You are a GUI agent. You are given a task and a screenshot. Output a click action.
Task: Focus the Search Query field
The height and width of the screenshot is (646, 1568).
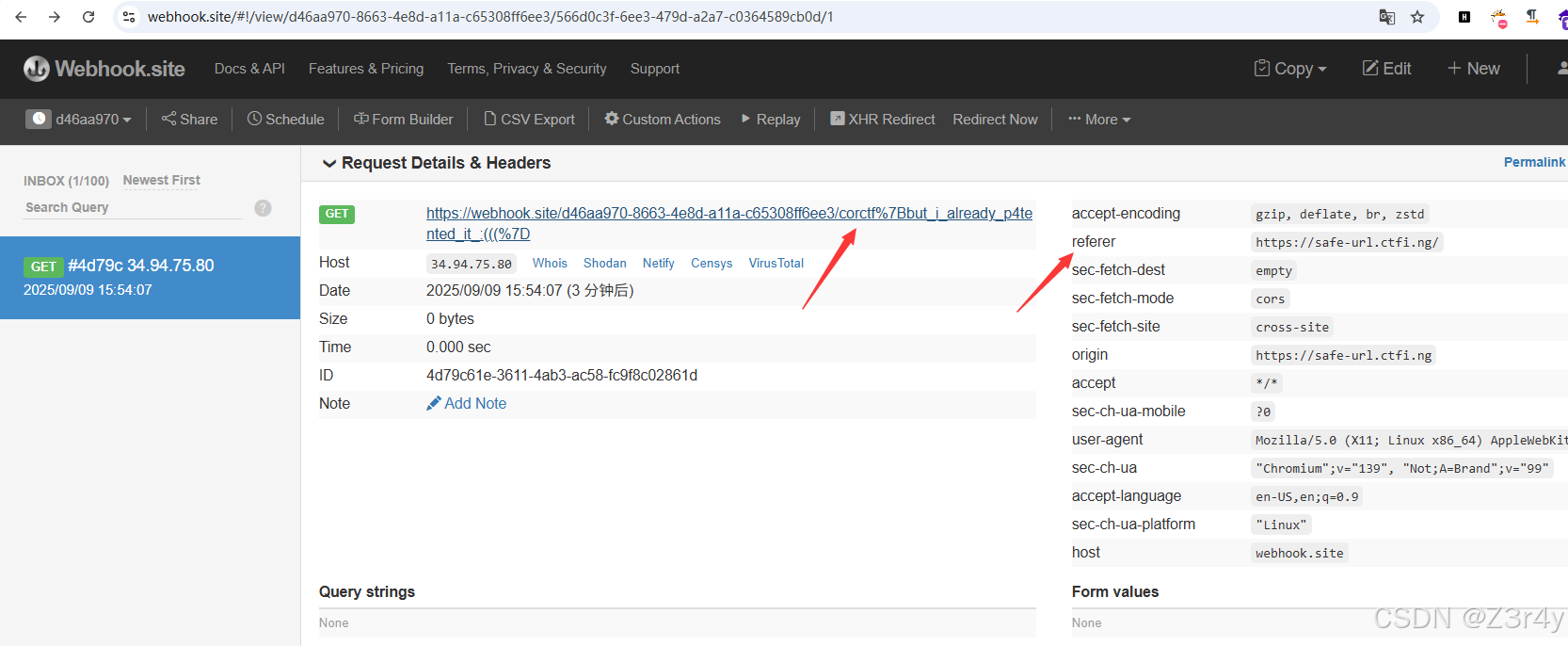[x=133, y=207]
